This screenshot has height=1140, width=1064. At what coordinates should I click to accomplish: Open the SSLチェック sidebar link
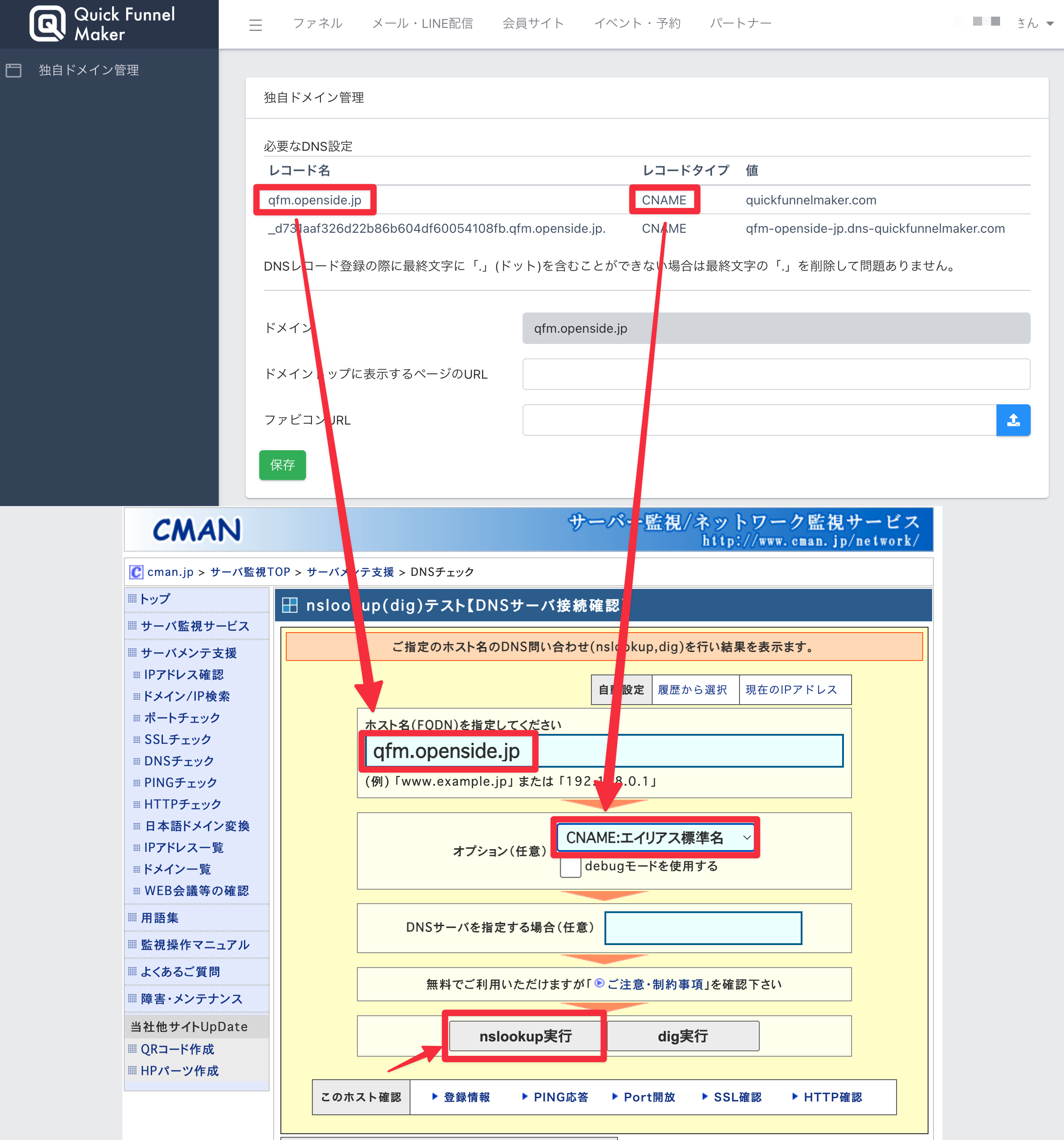177,739
